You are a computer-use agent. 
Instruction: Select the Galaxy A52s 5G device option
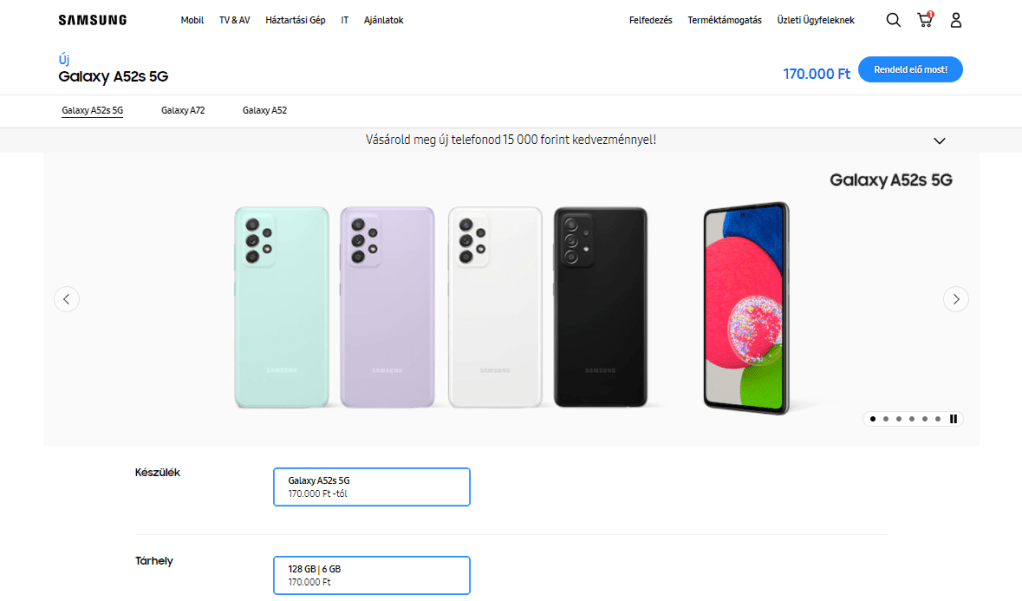pos(371,487)
